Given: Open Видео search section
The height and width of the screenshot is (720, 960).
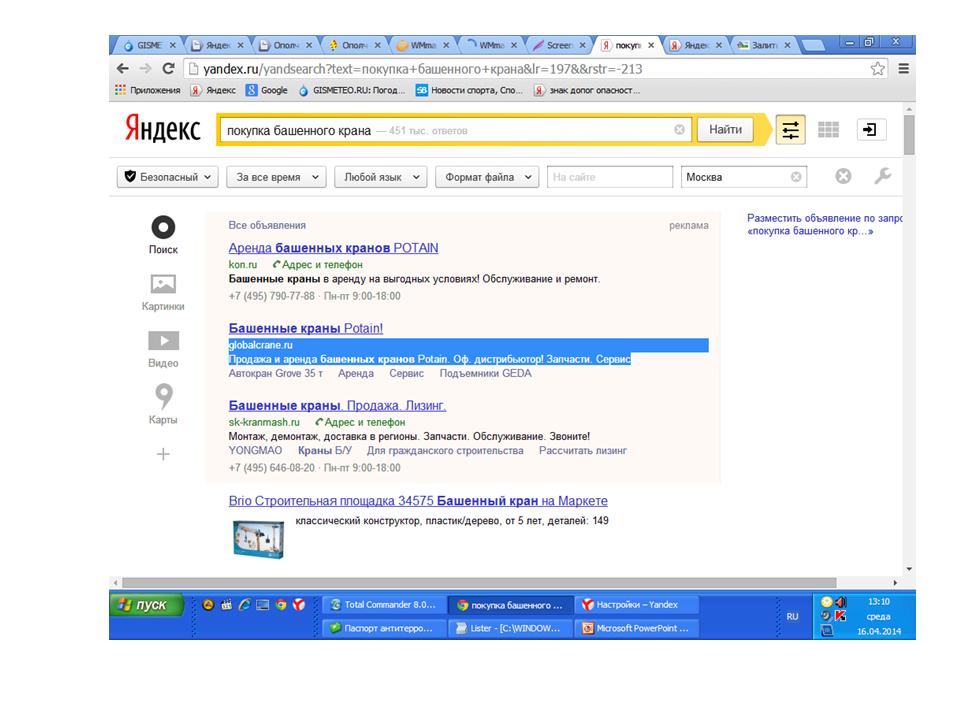Looking at the screenshot, I should pyautogui.click(x=163, y=350).
